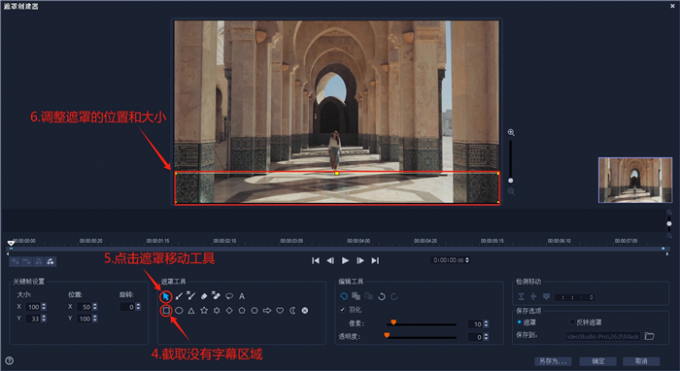Adjust the motion detection time stepper
Screen dimensions: 680x371
[x=591, y=297]
